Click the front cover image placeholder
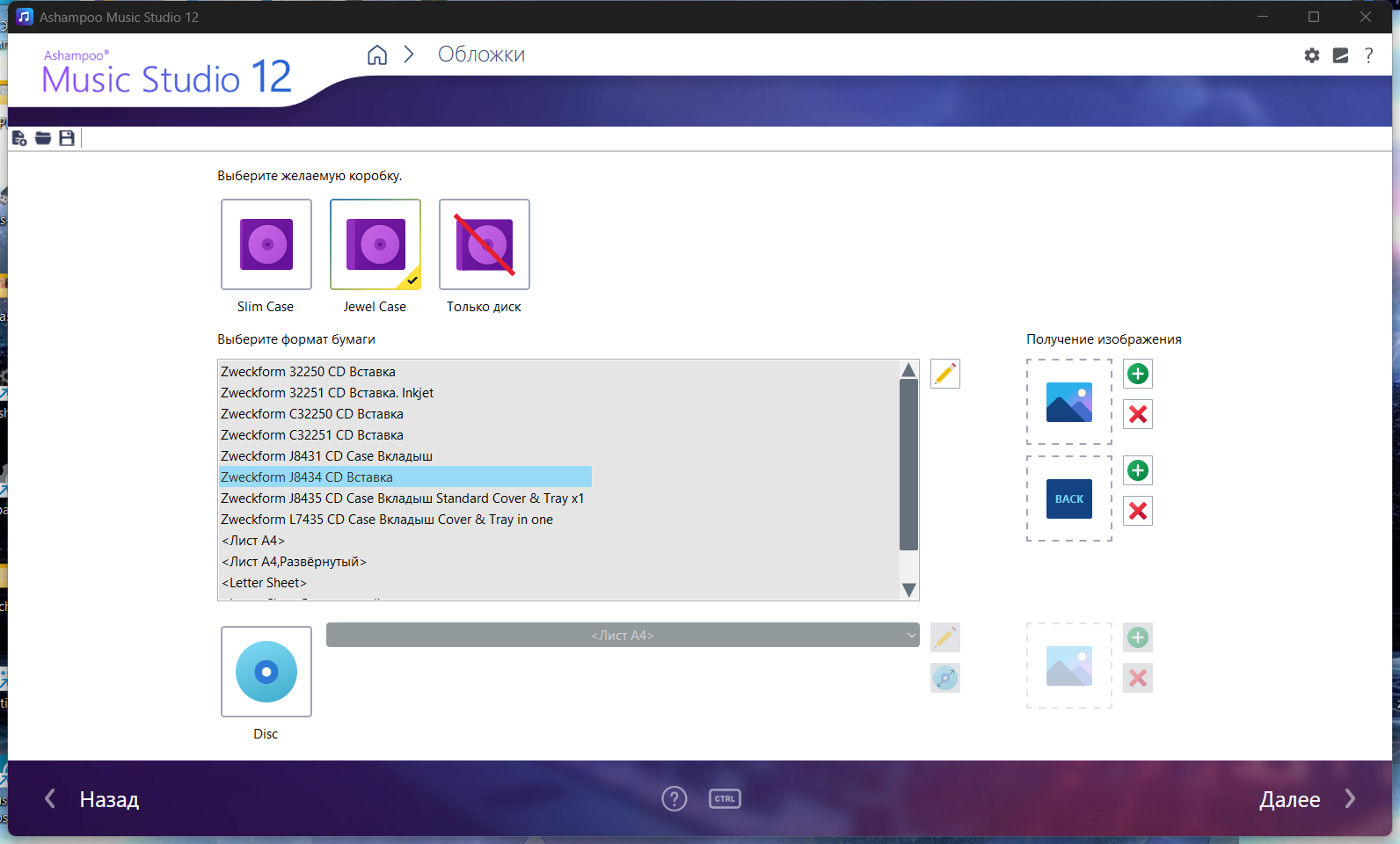Screen dimensions: 1400x844 pyautogui.click(x=1069, y=402)
